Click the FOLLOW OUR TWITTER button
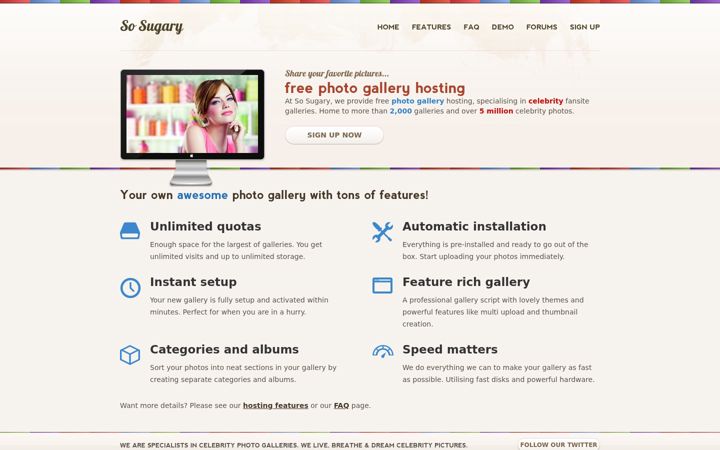 pos(559,444)
